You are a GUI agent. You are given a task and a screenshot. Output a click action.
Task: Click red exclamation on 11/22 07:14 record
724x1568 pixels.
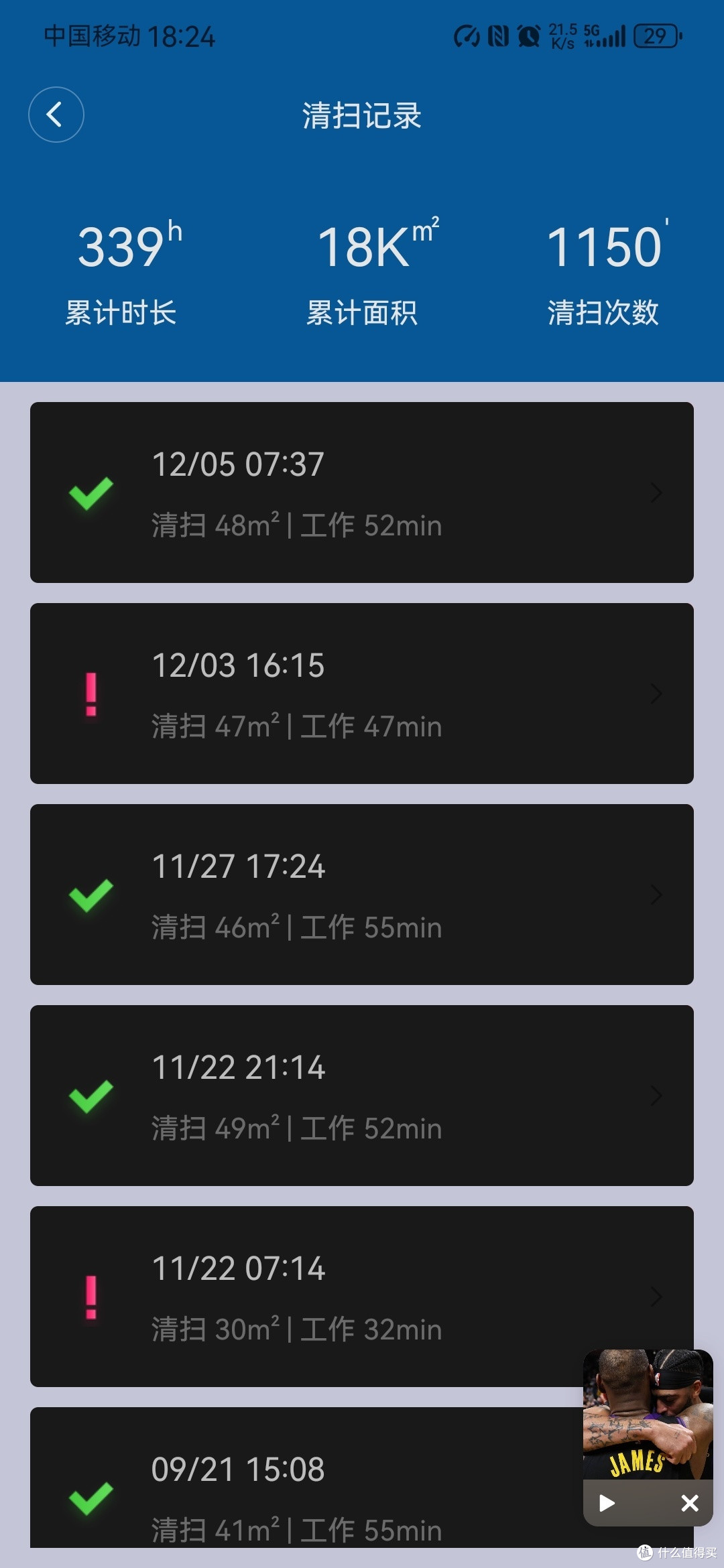(x=91, y=1297)
